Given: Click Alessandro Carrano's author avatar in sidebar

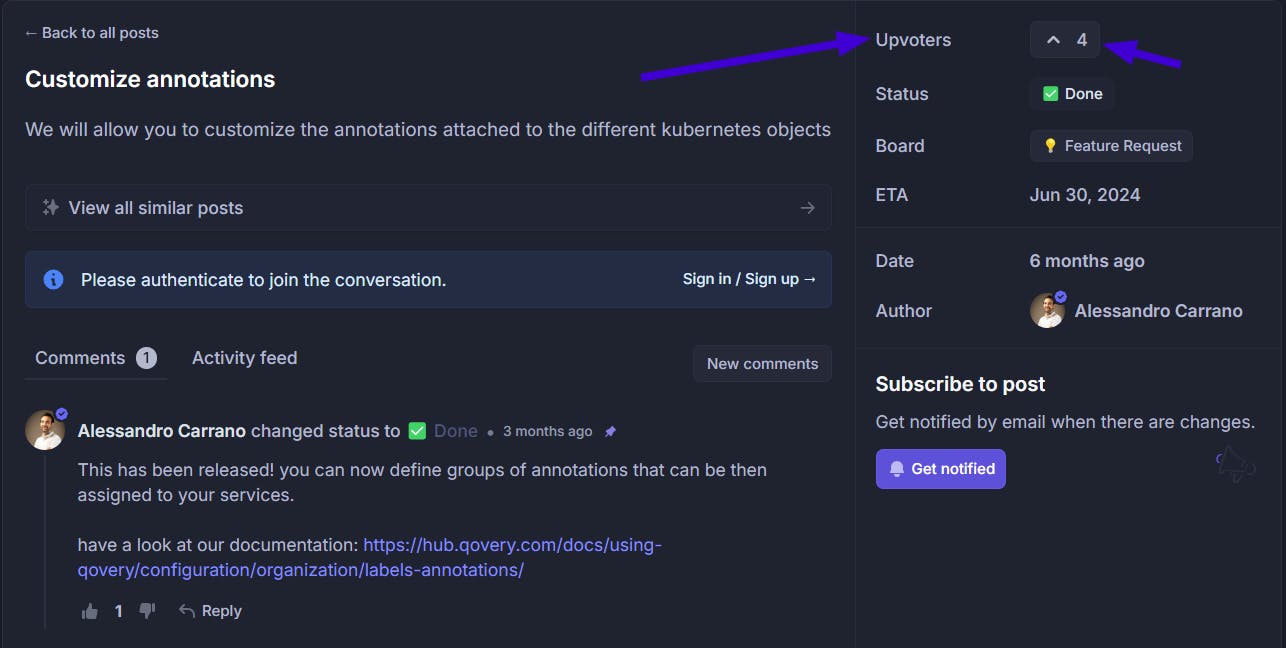Looking at the screenshot, I should pyautogui.click(x=1047, y=311).
